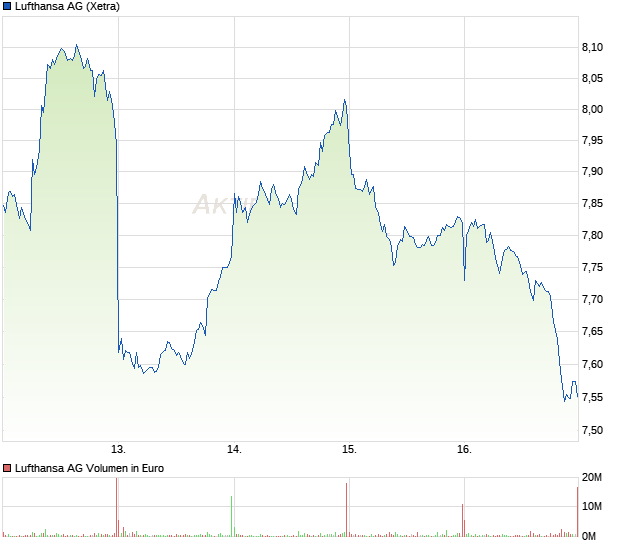Select the 'Lufthansa AG Volumen in Euro' label
This screenshot has width=620, height=546.
[89, 469]
